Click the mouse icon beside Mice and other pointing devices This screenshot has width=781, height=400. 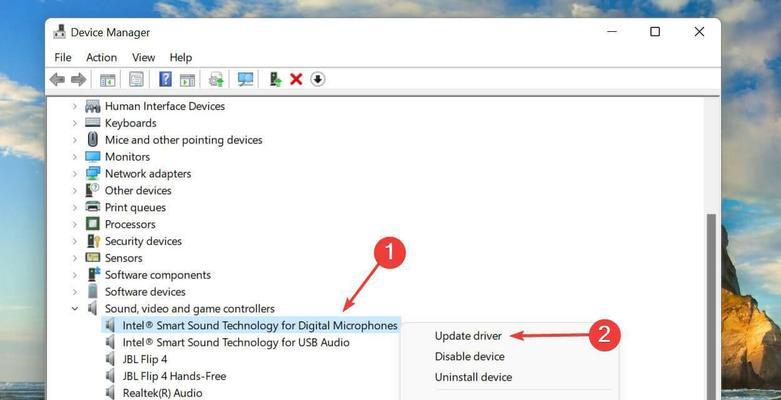pyautogui.click(x=93, y=139)
